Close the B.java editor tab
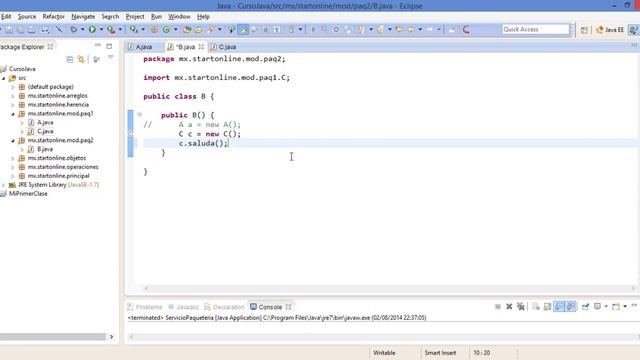 click(x=201, y=47)
